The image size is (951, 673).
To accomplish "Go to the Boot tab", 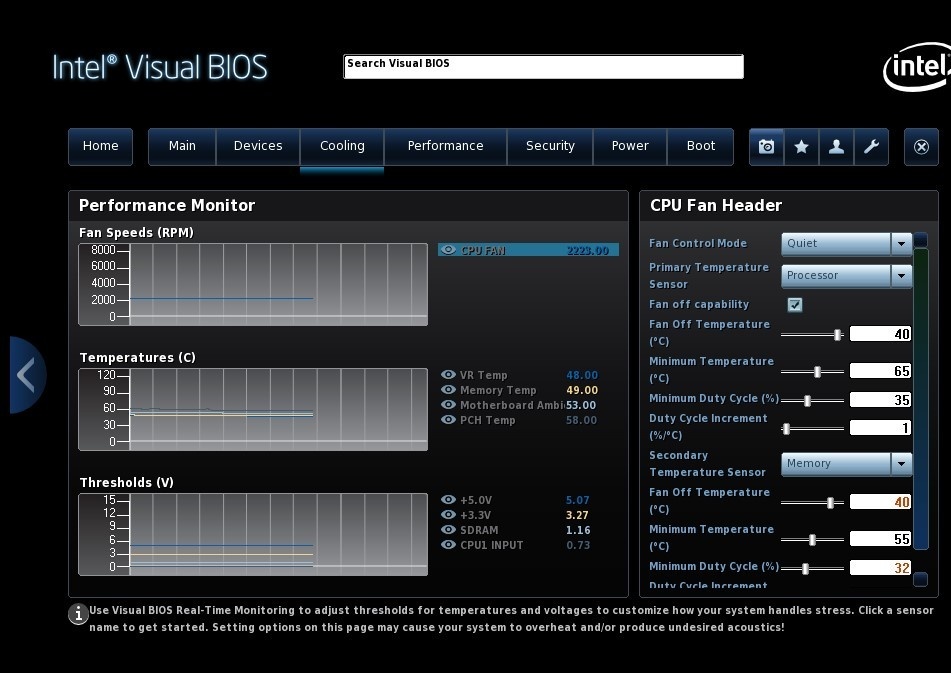I will 701,146.
